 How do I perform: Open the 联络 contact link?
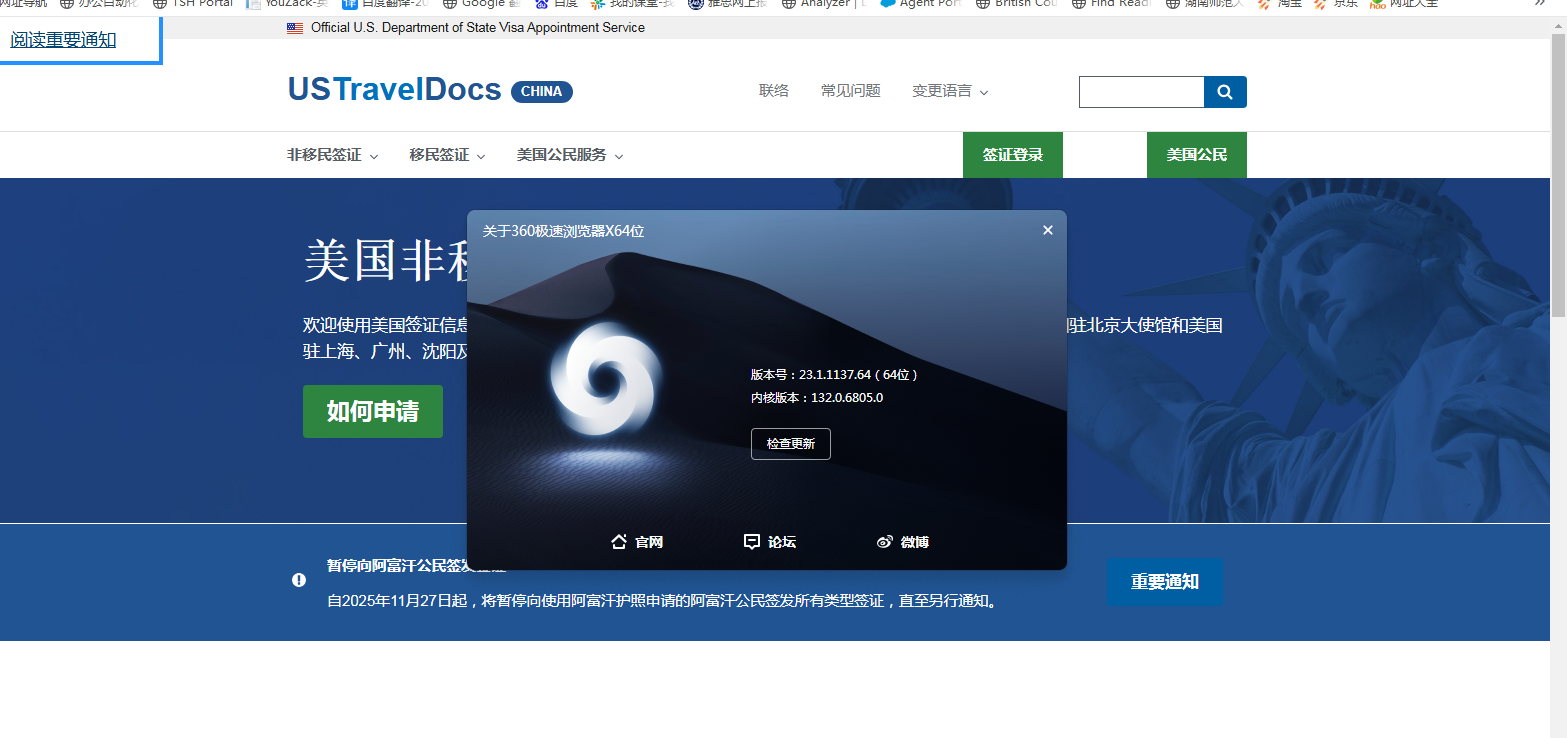tap(774, 91)
